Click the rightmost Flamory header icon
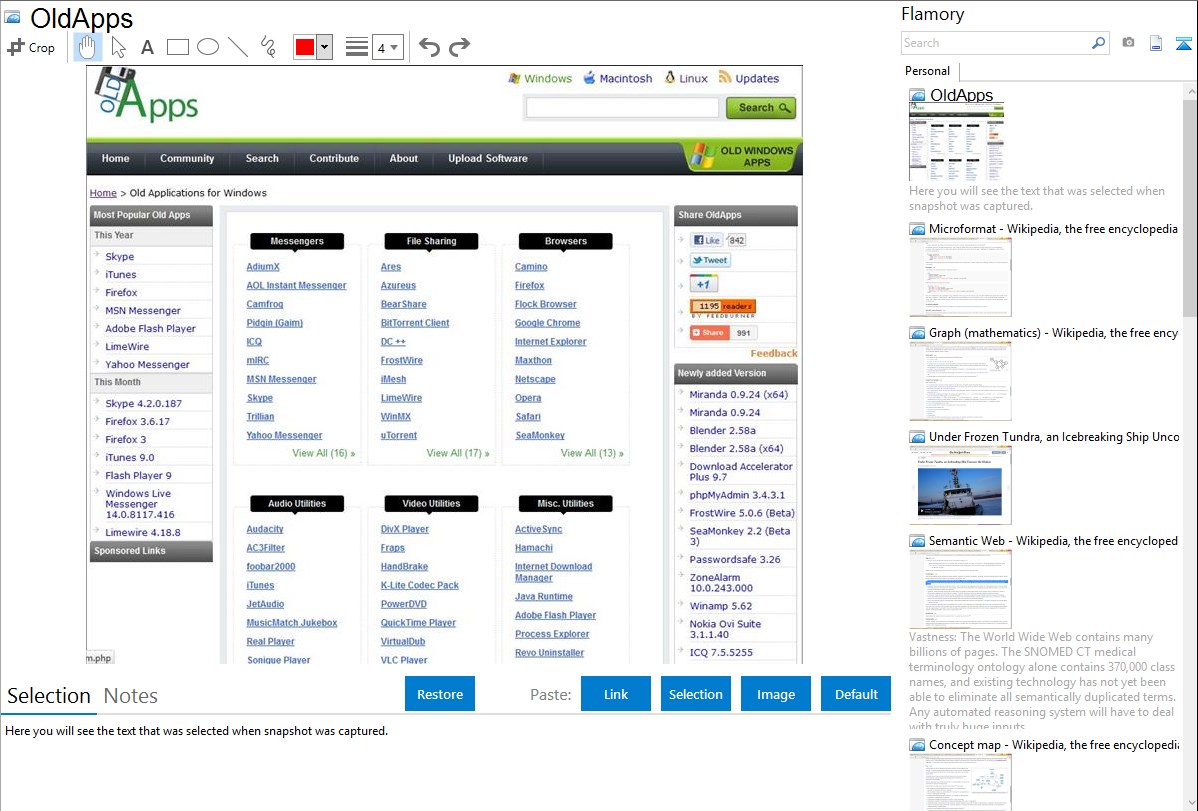Image resolution: width=1198 pixels, height=811 pixels. click(1183, 43)
